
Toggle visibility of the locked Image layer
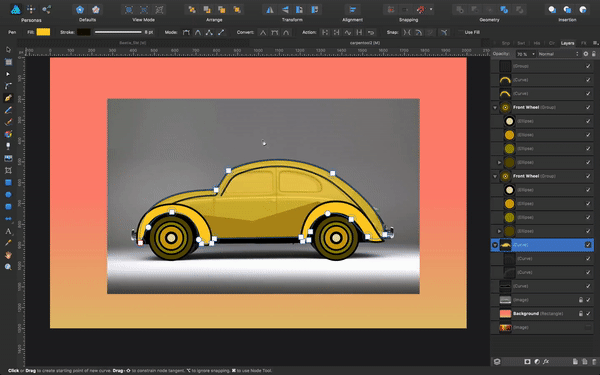(588, 300)
